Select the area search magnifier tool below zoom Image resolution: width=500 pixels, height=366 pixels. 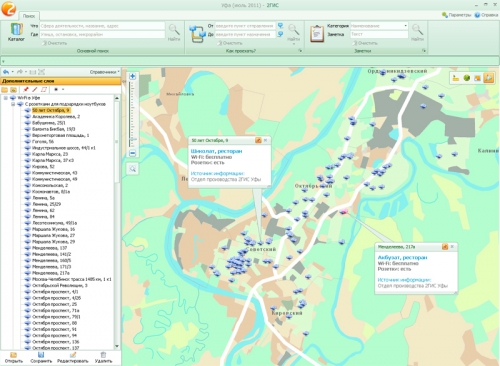(x=132, y=169)
